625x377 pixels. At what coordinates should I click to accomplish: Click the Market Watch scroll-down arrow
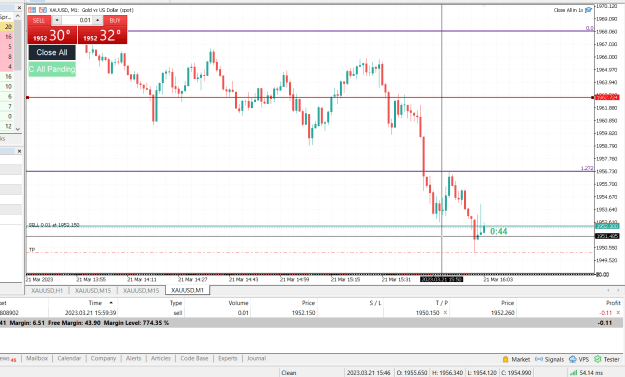[x=18, y=129]
